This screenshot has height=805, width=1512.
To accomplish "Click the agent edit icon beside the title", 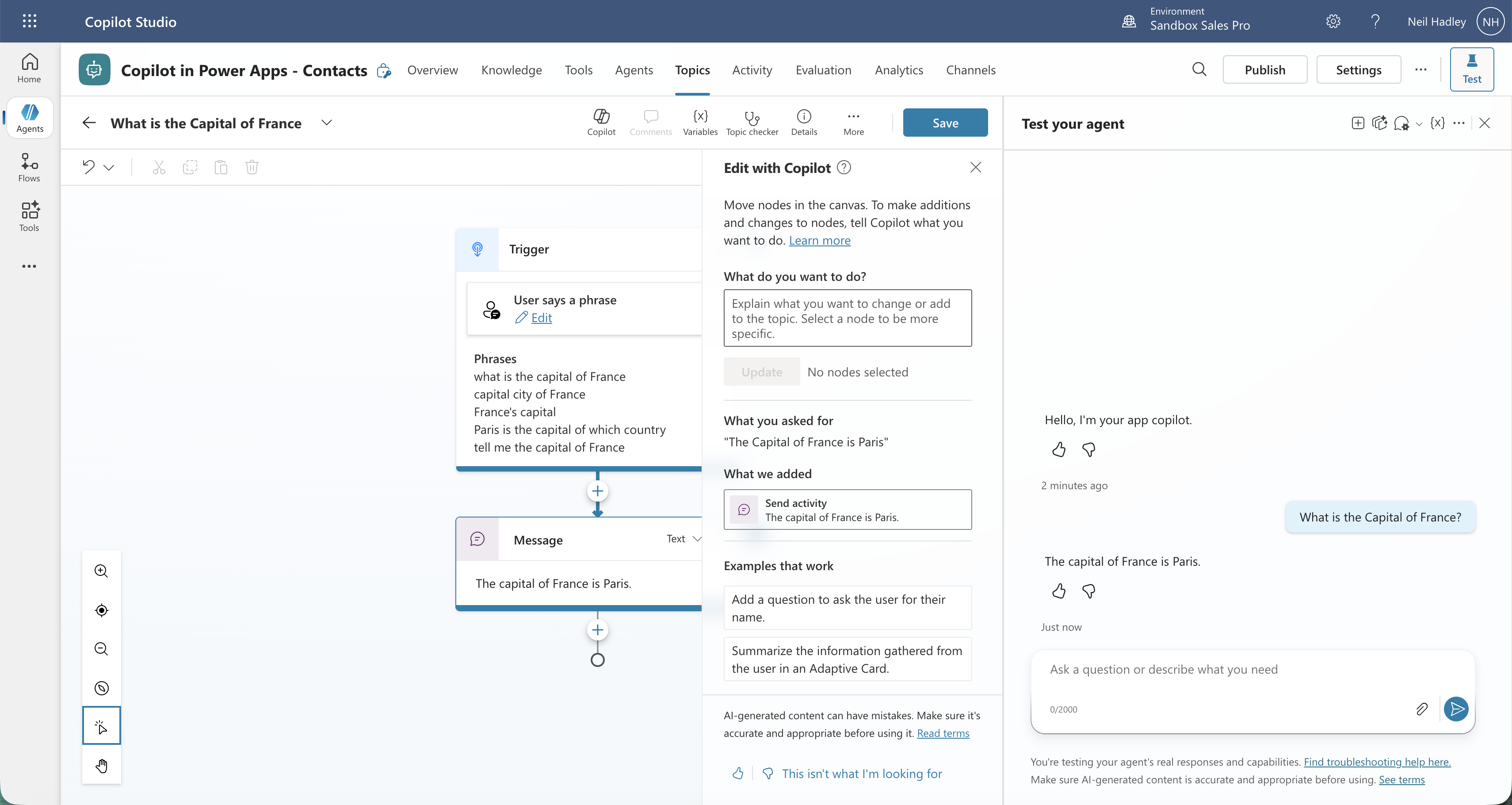I will click(x=384, y=71).
